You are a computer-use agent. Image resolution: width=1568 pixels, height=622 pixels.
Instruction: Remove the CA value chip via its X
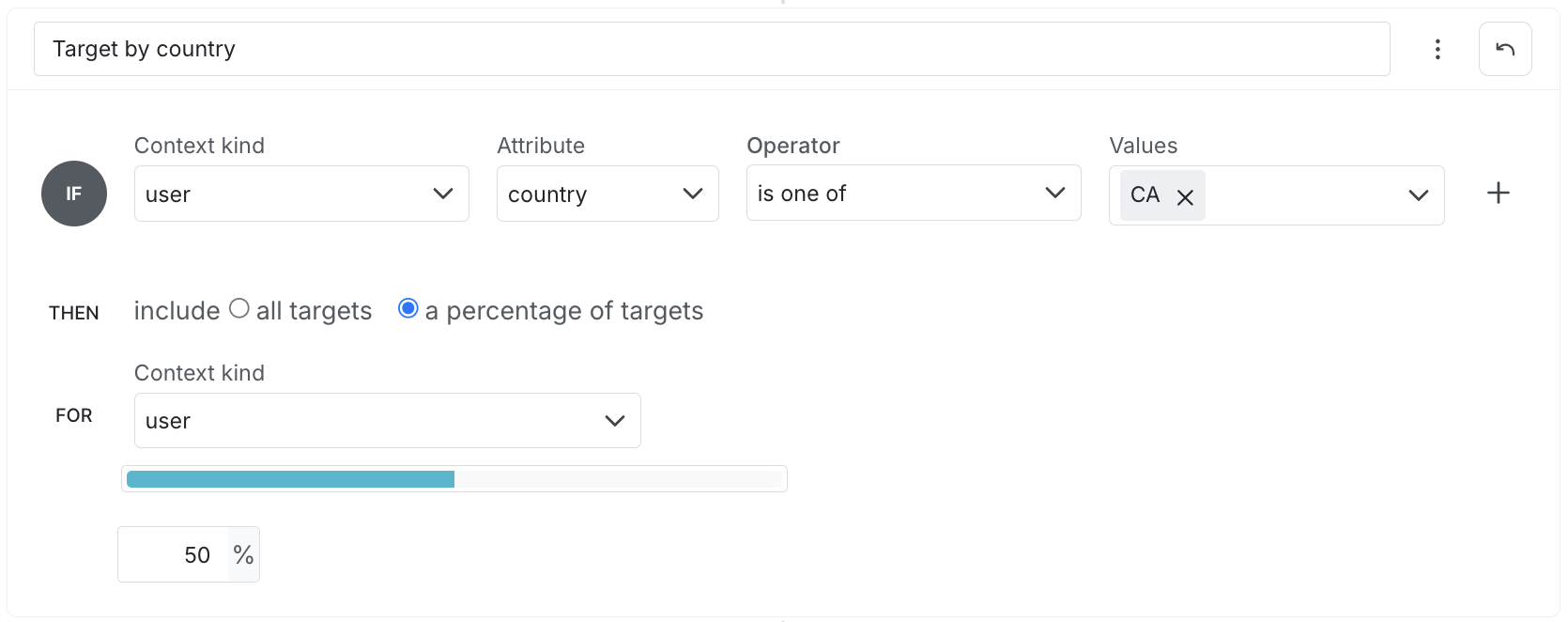click(1185, 196)
